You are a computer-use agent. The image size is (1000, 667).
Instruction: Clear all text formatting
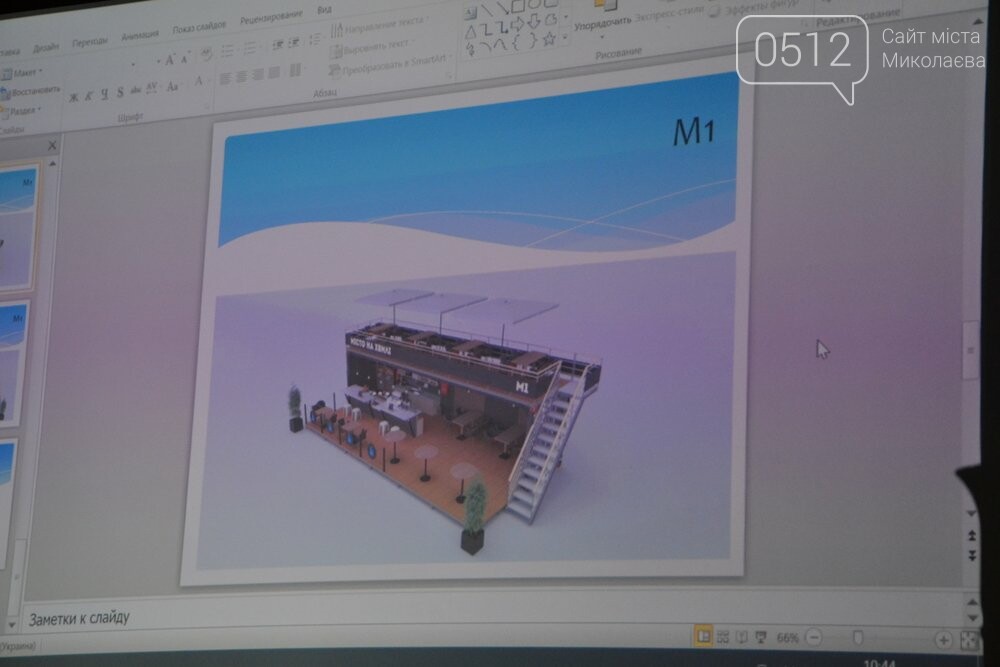pos(205,55)
